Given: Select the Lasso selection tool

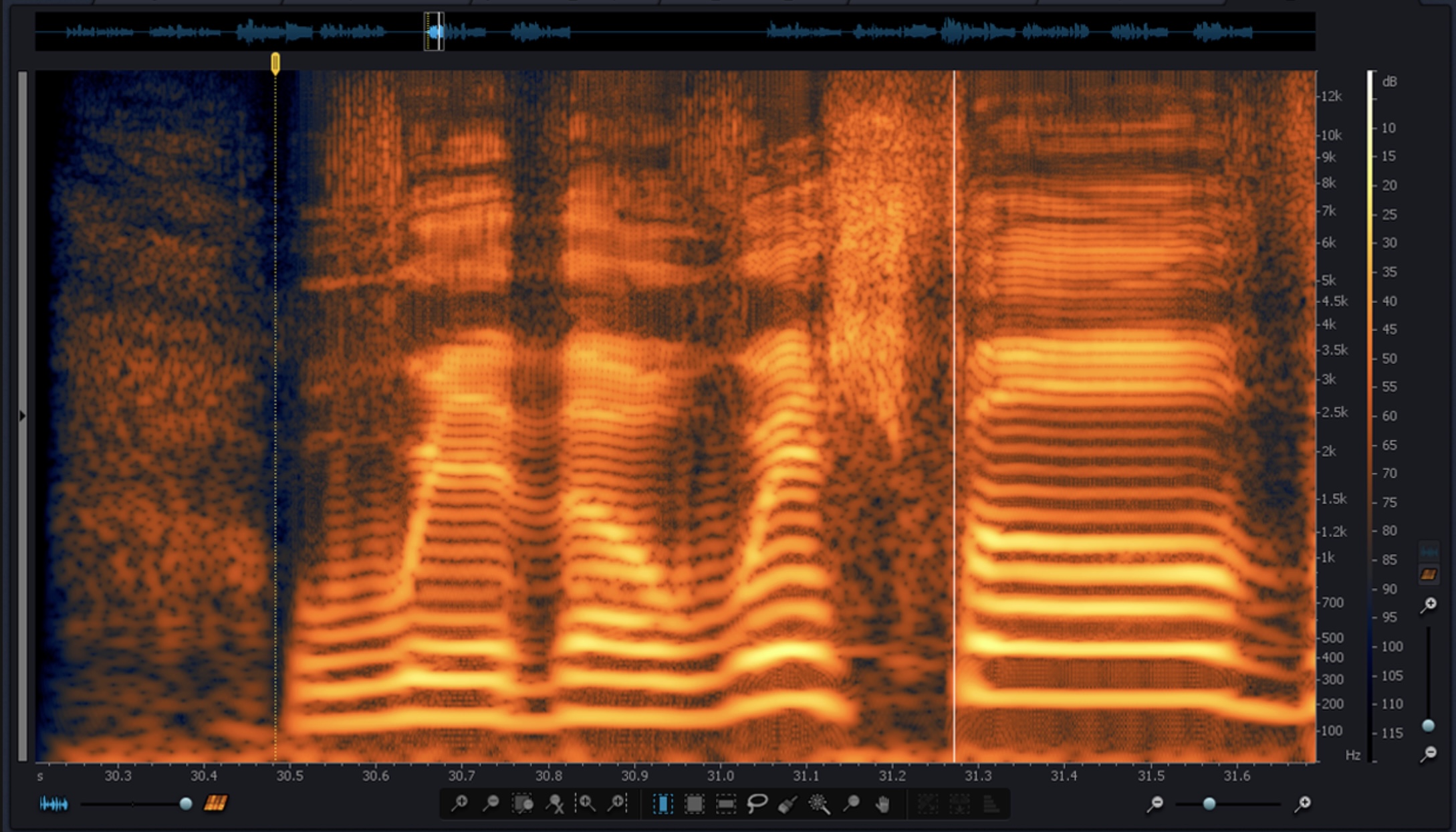Looking at the screenshot, I should (x=757, y=803).
